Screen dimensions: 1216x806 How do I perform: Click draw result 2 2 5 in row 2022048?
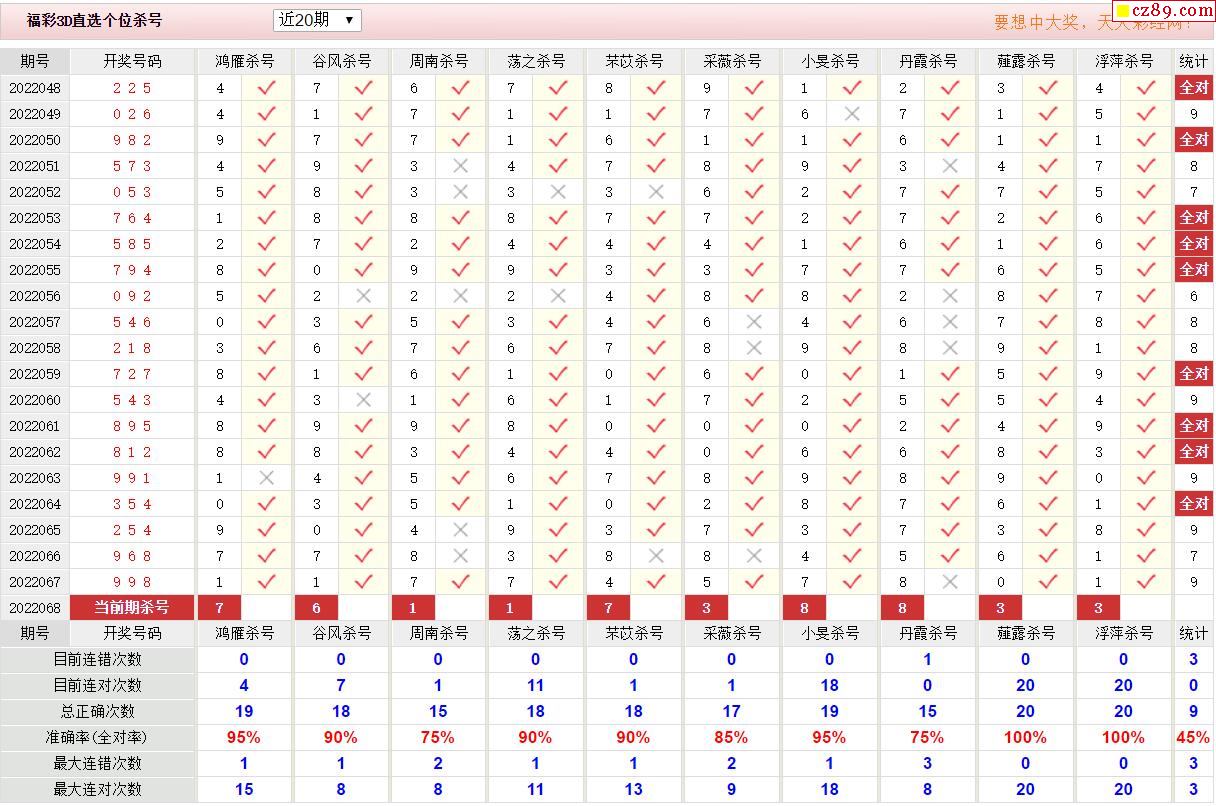[x=132, y=88]
